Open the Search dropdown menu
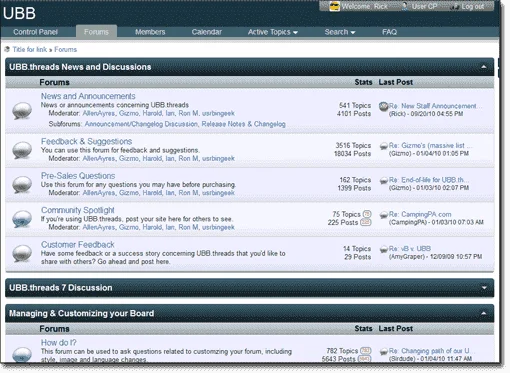510x373 pixels. tap(340, 32)
